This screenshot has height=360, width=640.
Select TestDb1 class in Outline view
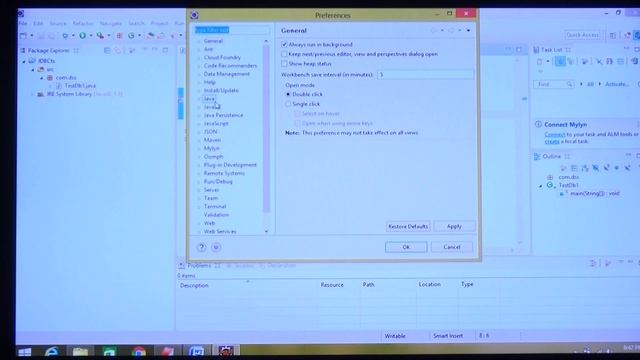click(569, 185)
